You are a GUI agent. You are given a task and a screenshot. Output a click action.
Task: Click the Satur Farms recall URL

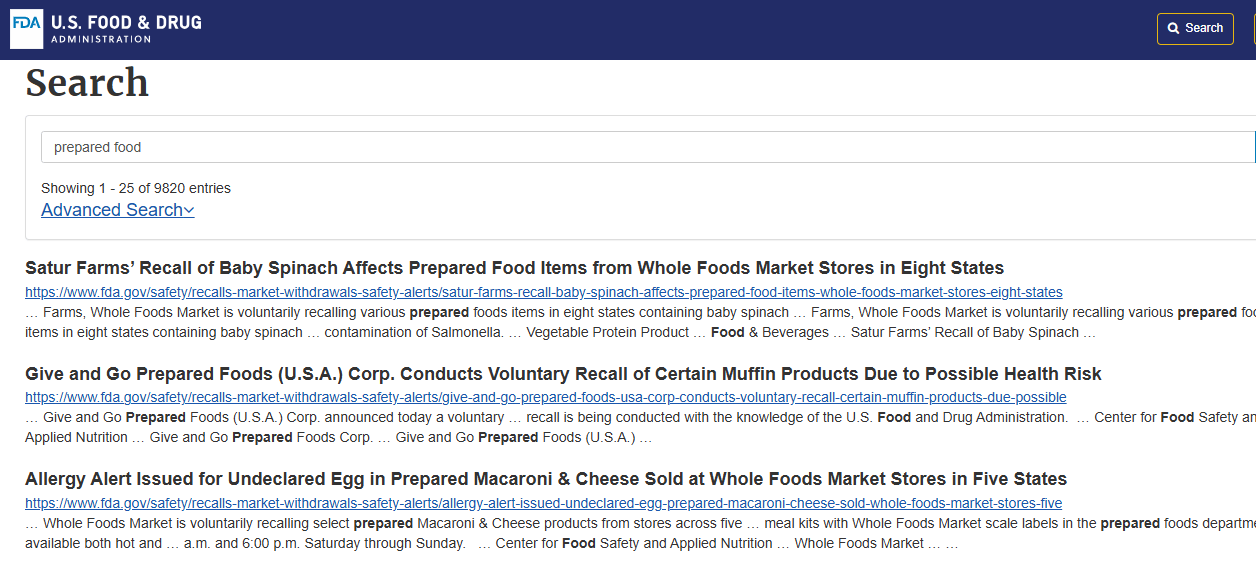(543, 292)
